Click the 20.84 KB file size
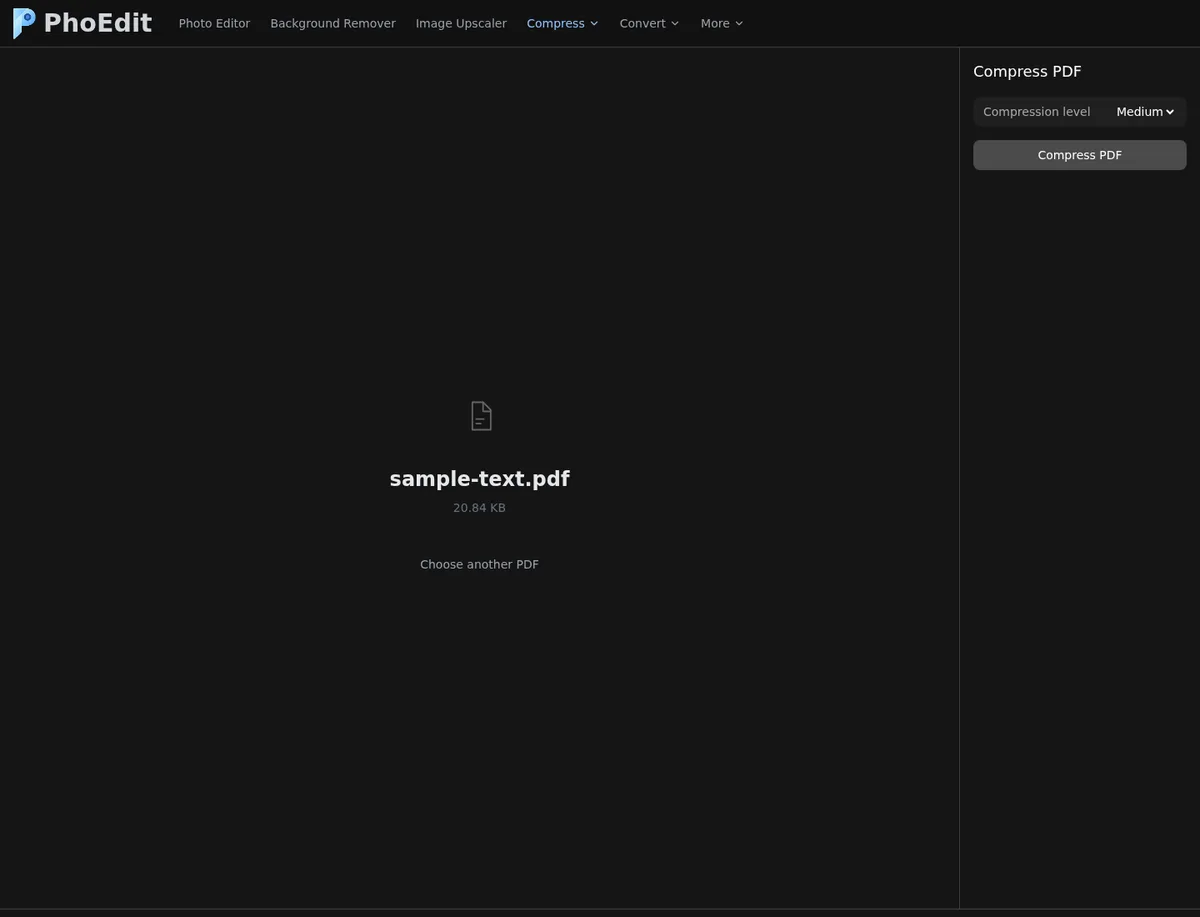The image size is (1200, 917). tap(479, 508)
